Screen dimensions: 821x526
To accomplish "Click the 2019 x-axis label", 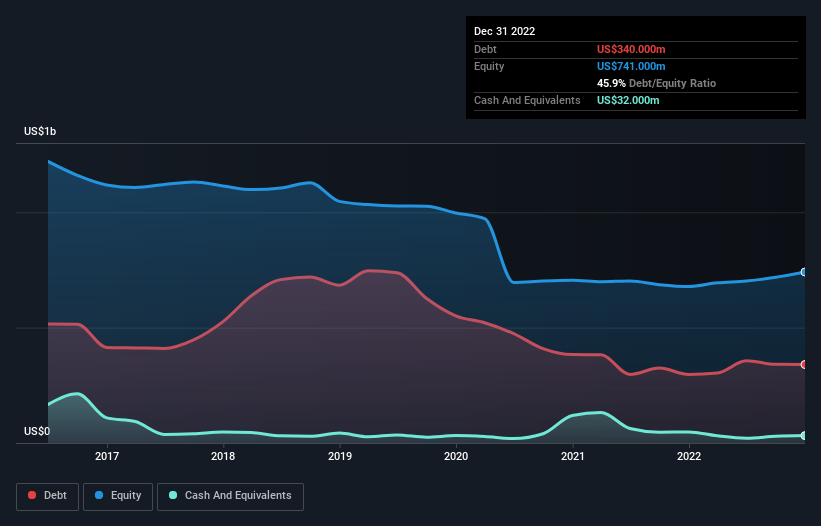I will click(340, 456).
